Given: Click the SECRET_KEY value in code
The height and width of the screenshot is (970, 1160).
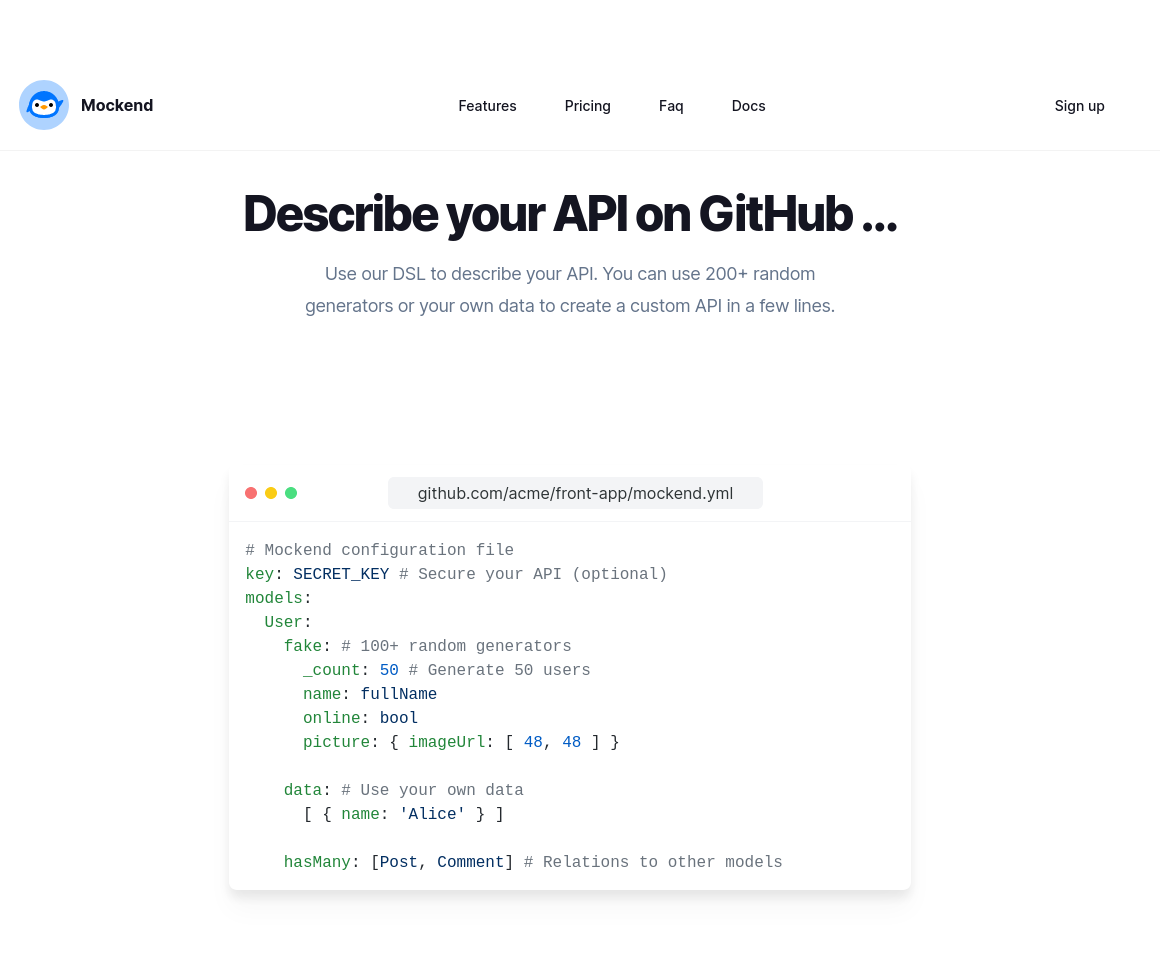Looking at the screenshot, I should 341,573.
